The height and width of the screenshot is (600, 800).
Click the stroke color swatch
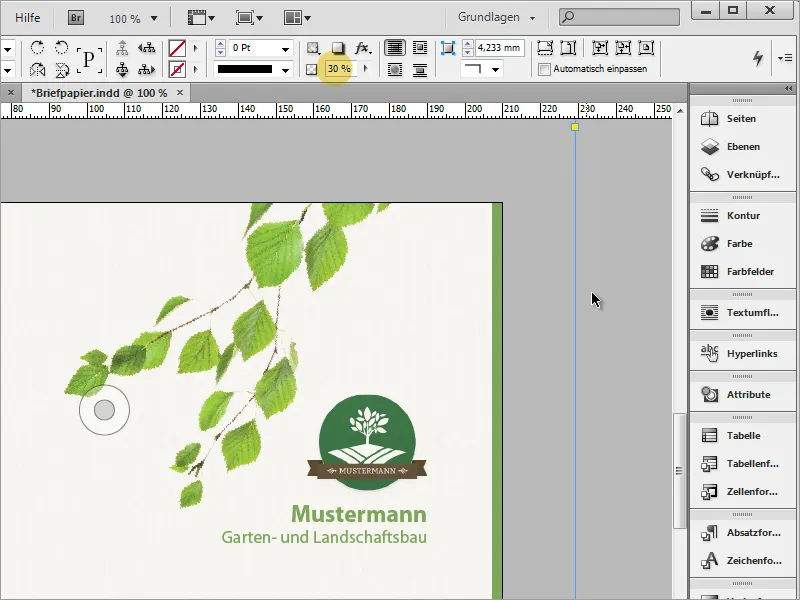click(177, 69)
